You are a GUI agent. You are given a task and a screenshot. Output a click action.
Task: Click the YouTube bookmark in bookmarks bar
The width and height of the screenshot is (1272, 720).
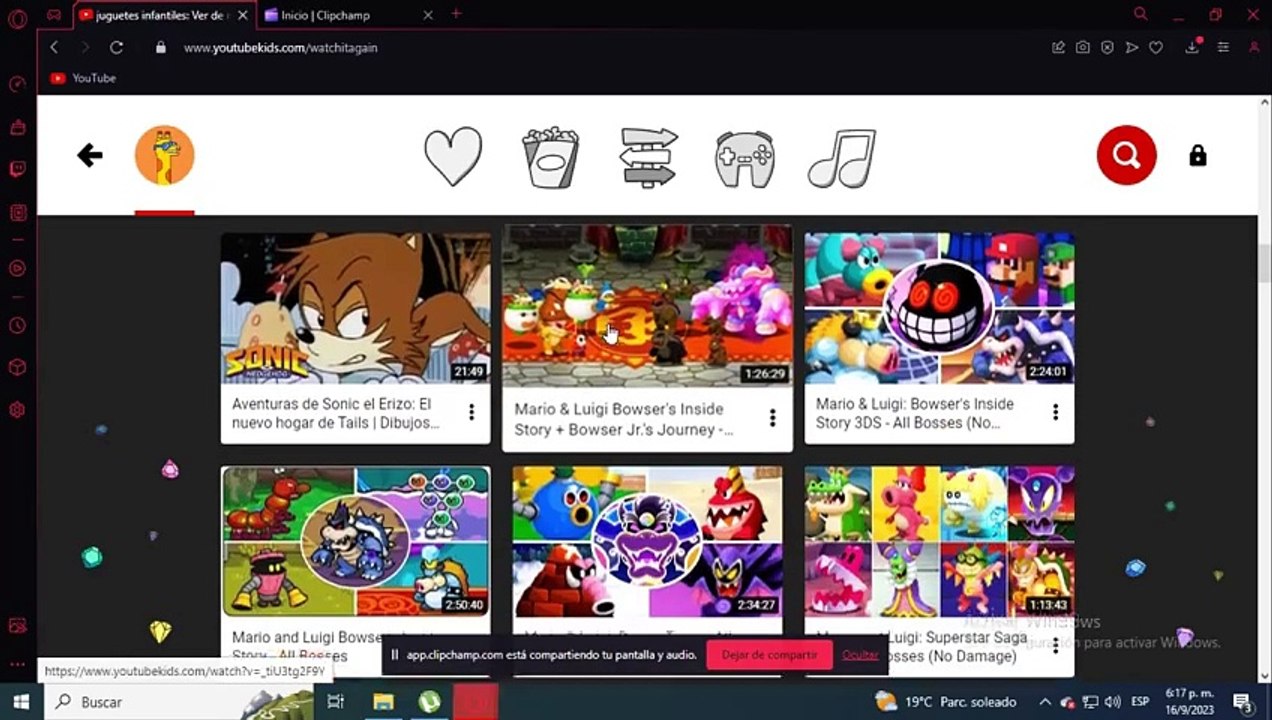84,78
